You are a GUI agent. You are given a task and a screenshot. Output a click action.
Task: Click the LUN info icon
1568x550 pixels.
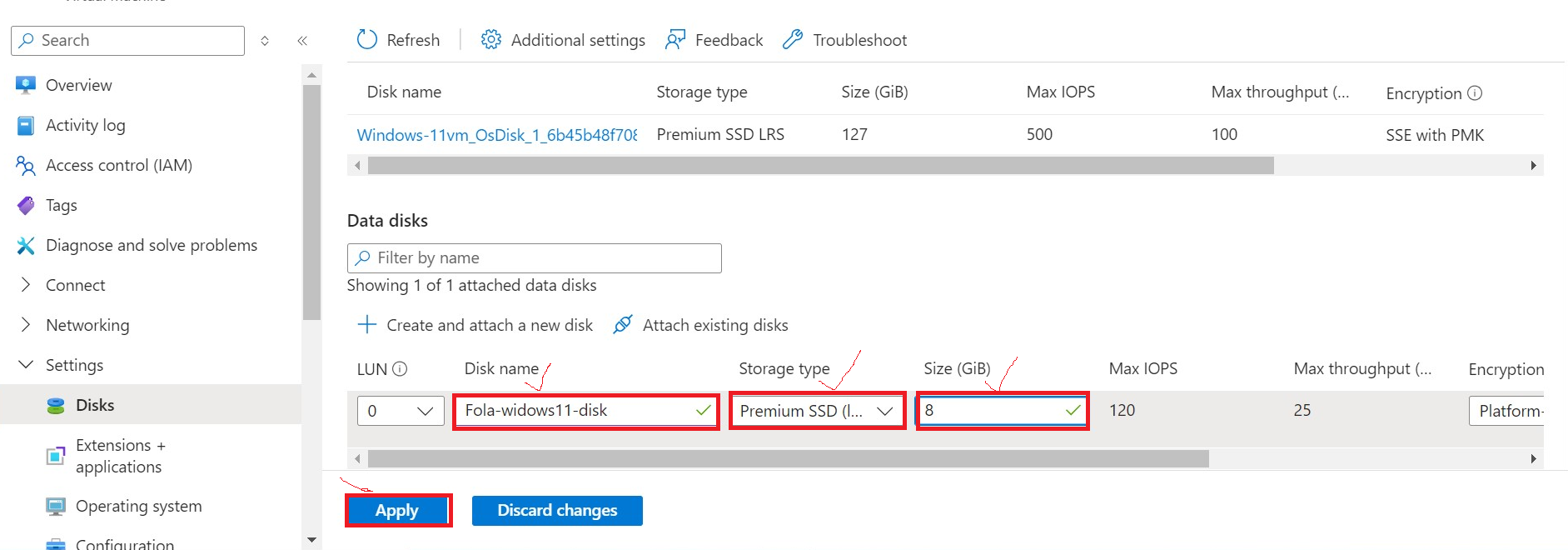400,369
